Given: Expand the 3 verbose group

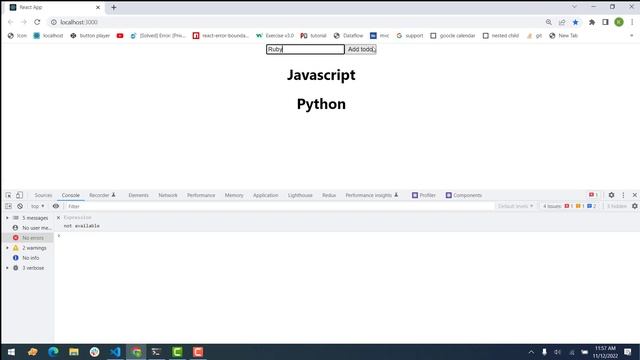Looking at the screenshot, I should point(7,268).
